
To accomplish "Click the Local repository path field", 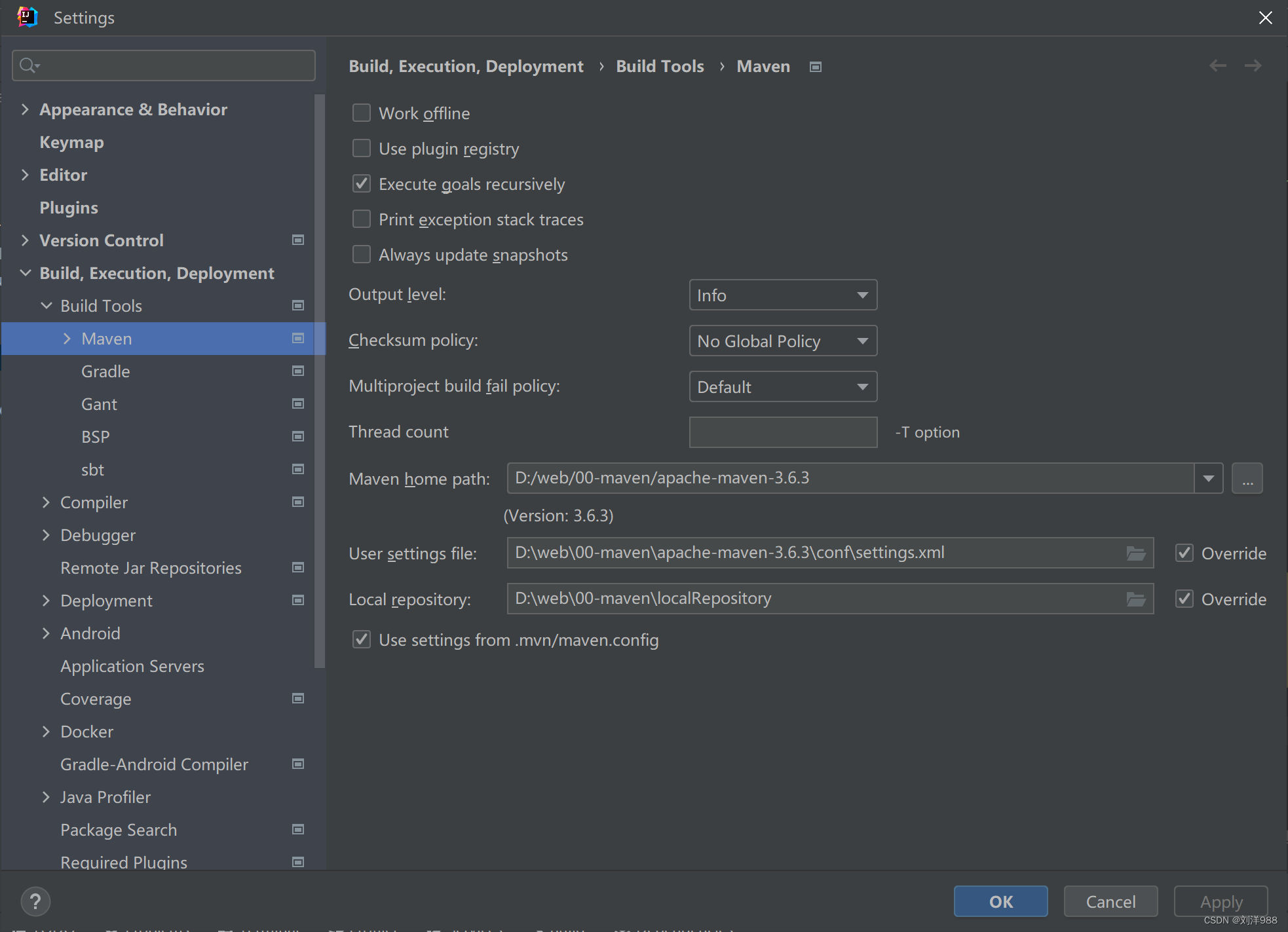I will (830, 599).
